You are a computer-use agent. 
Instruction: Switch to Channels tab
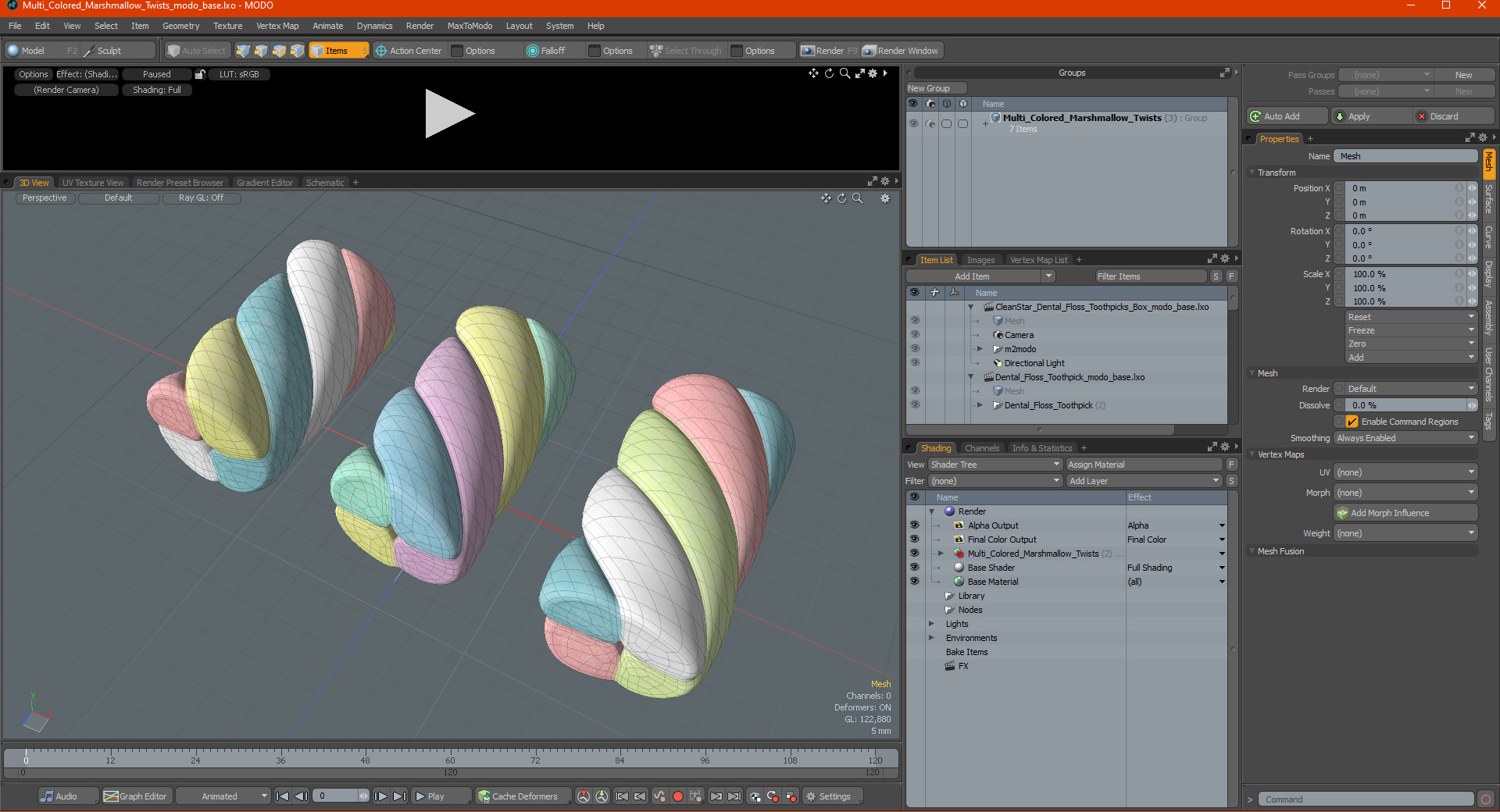pyautogui.click(x=981, y=448)
